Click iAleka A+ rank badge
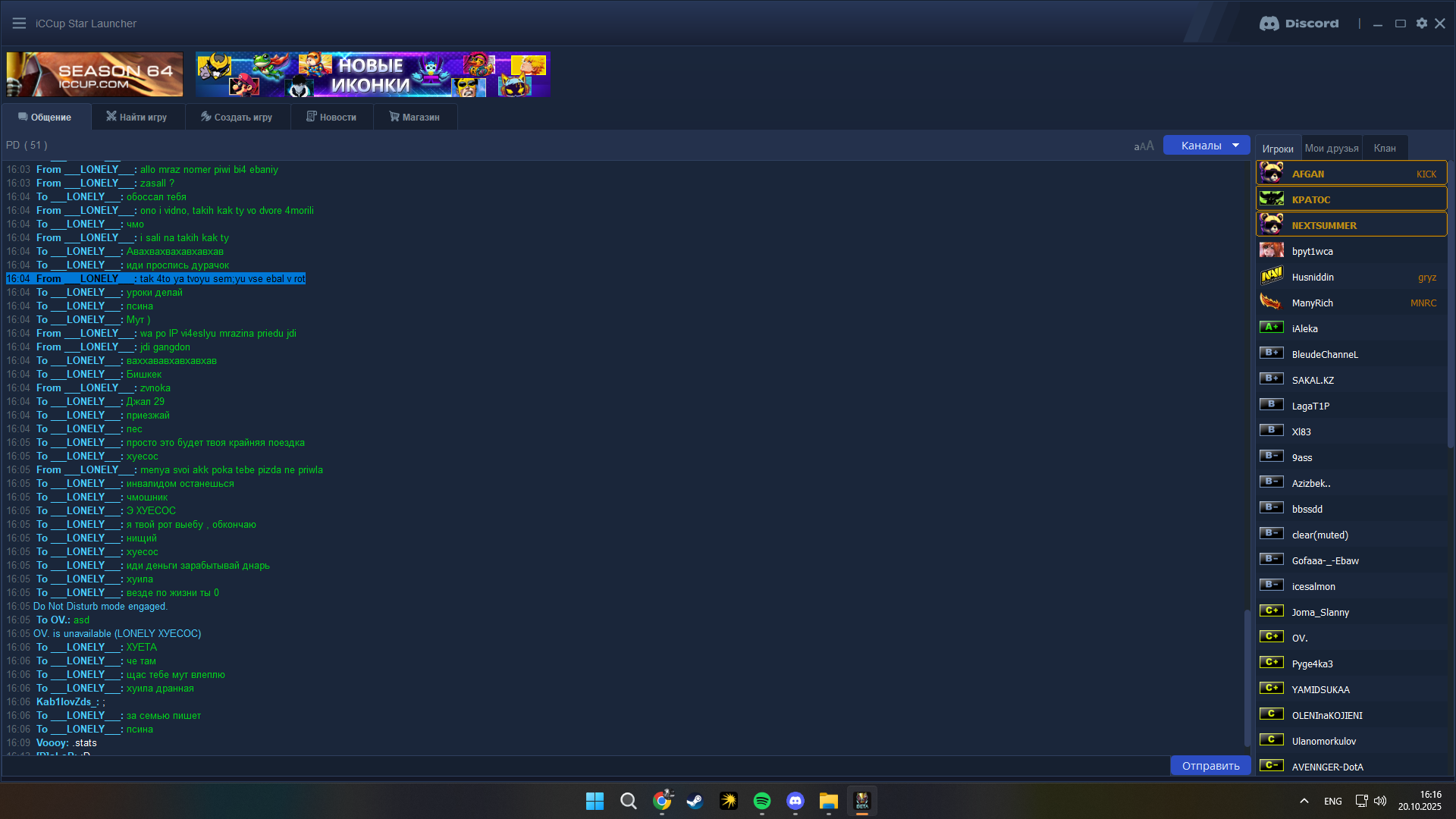 pyautogui.click(x=1272, y=328)
